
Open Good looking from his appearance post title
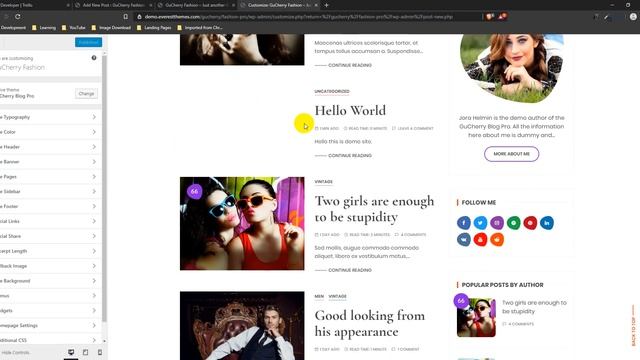coord(370,323)
